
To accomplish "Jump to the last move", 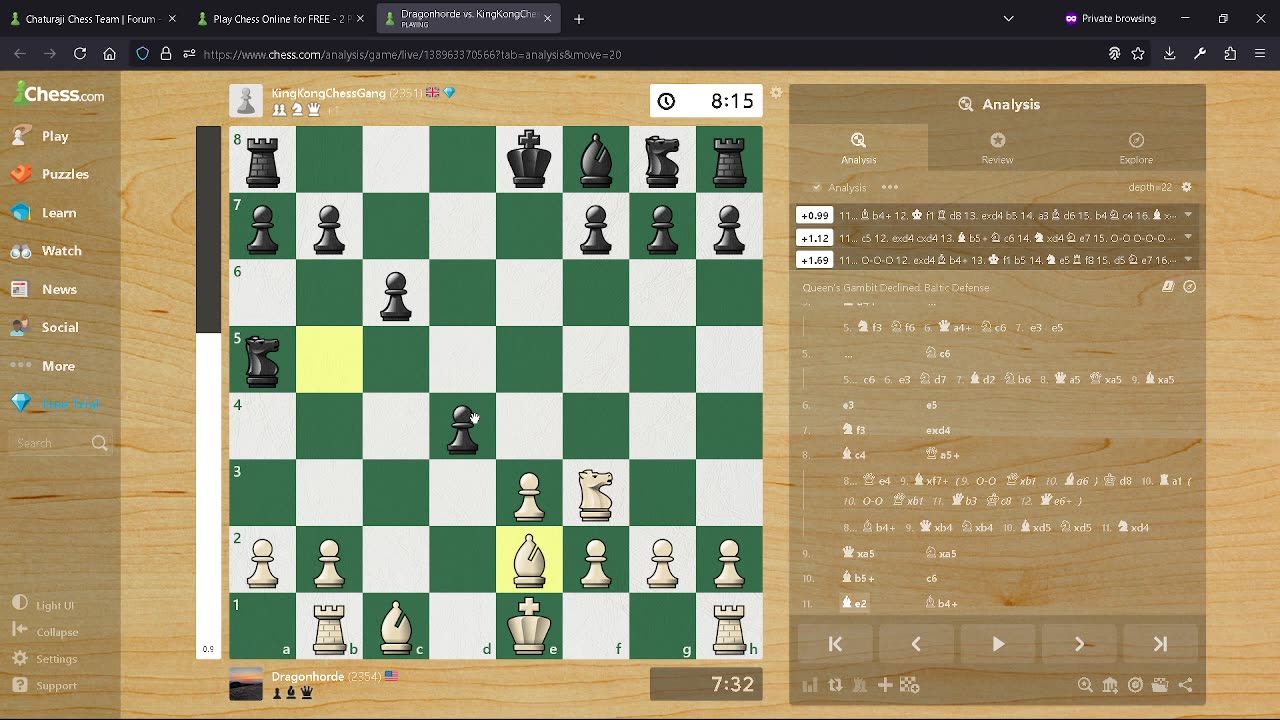I will coord(1160,645).
